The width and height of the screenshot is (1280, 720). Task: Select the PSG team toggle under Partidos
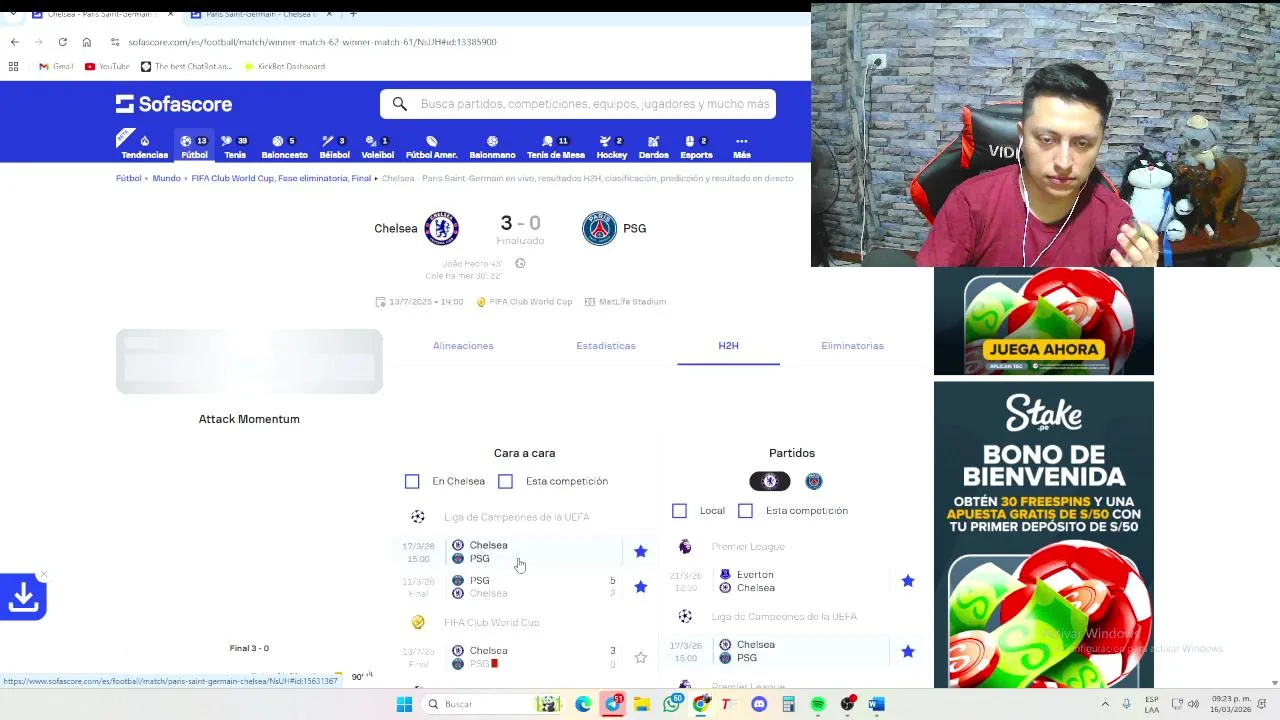(814, 481)
